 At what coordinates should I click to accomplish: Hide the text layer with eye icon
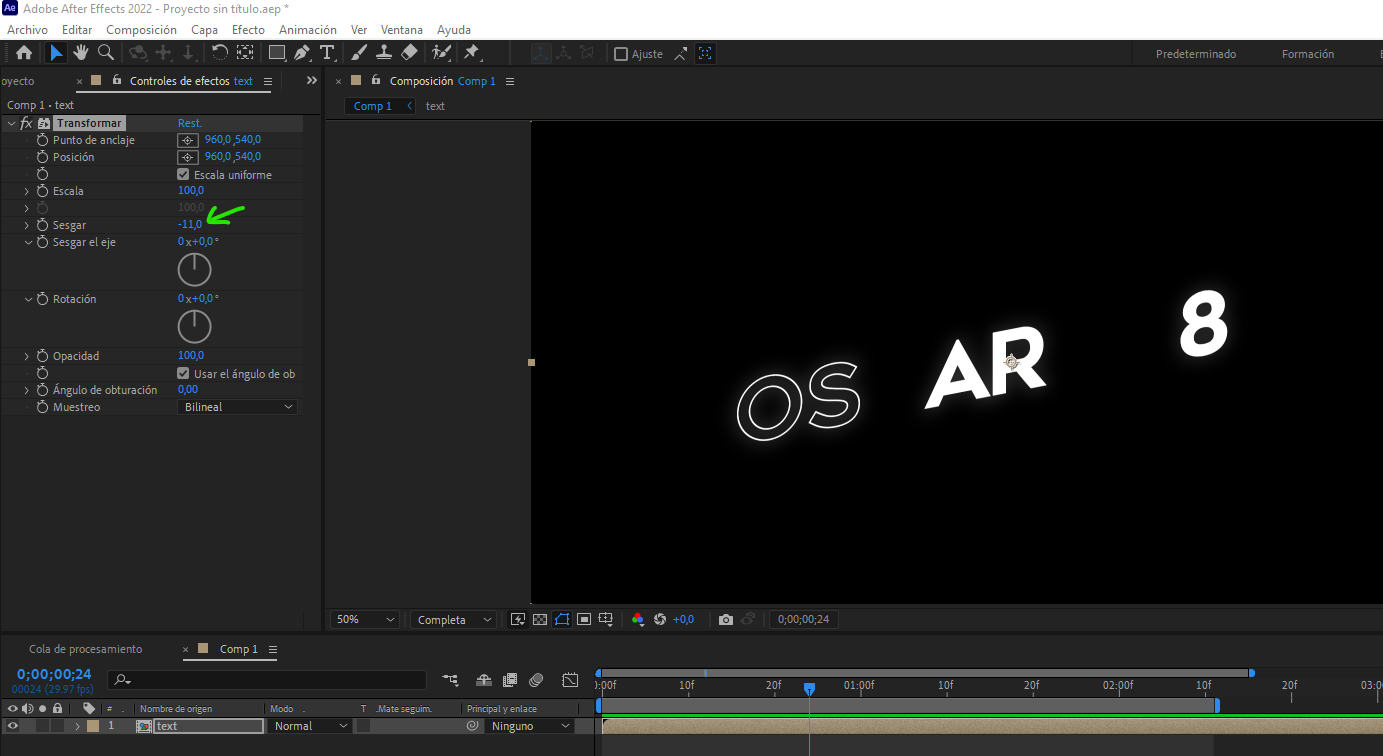(x=12, y=726)
